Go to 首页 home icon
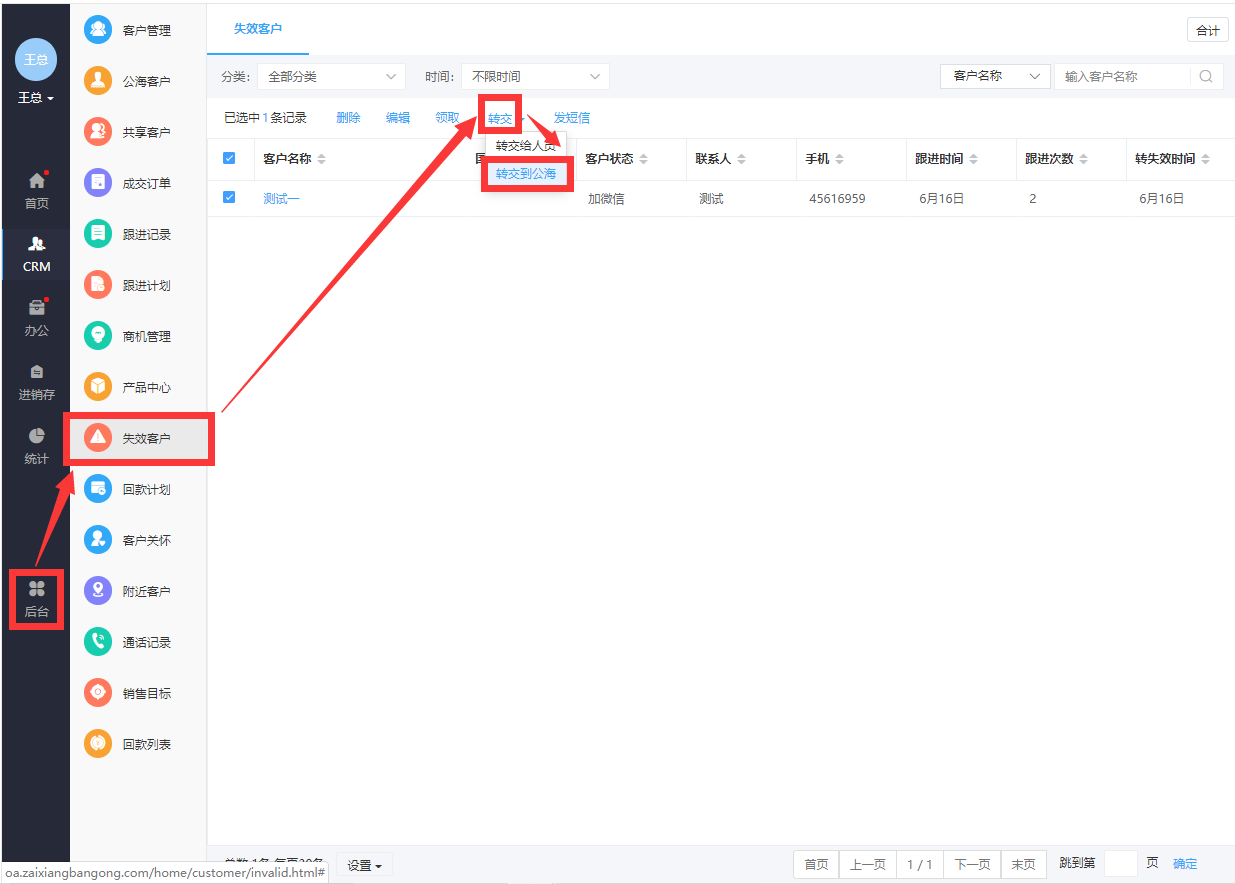Image resolution: width=1235 pixels, height=884 pixels. click(37, 181)
